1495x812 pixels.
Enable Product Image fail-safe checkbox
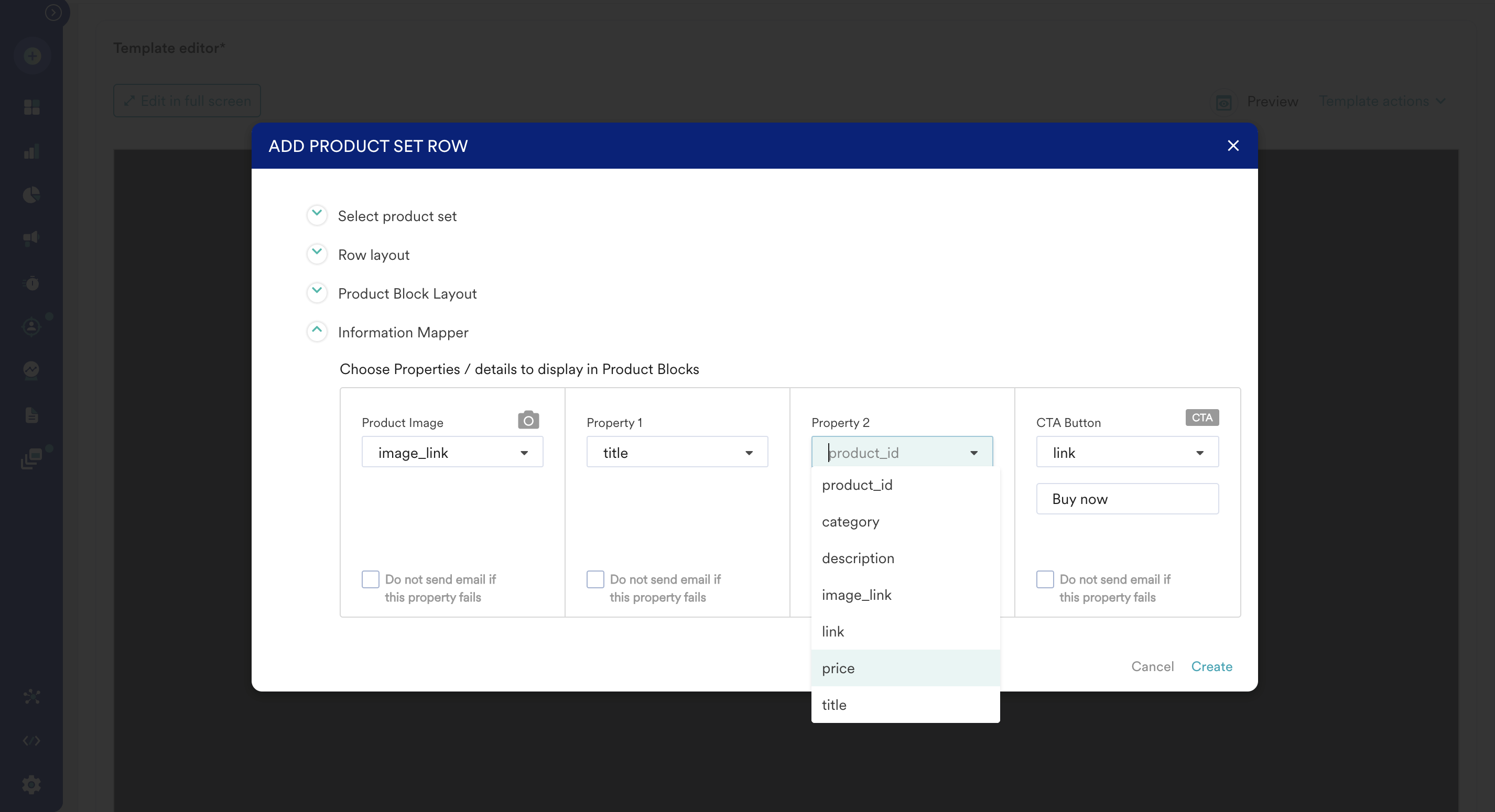click(x=370, y=579)
